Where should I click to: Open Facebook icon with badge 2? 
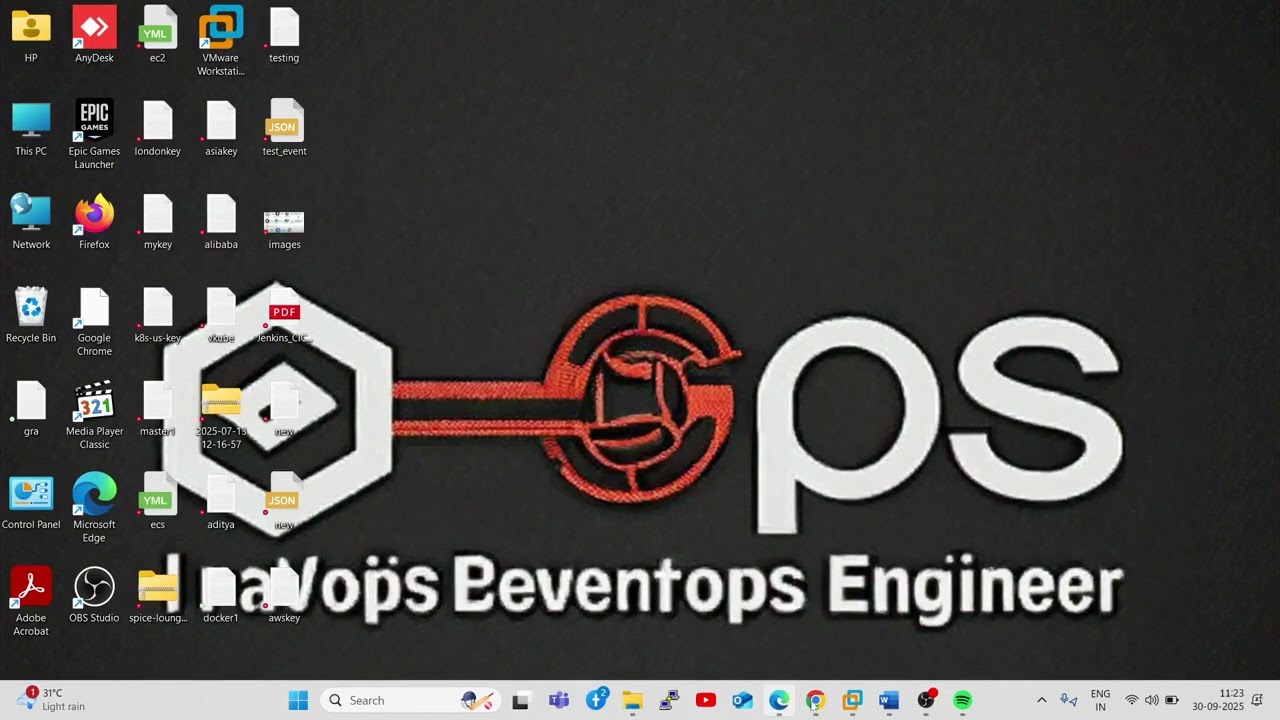[x=596, y=700]
